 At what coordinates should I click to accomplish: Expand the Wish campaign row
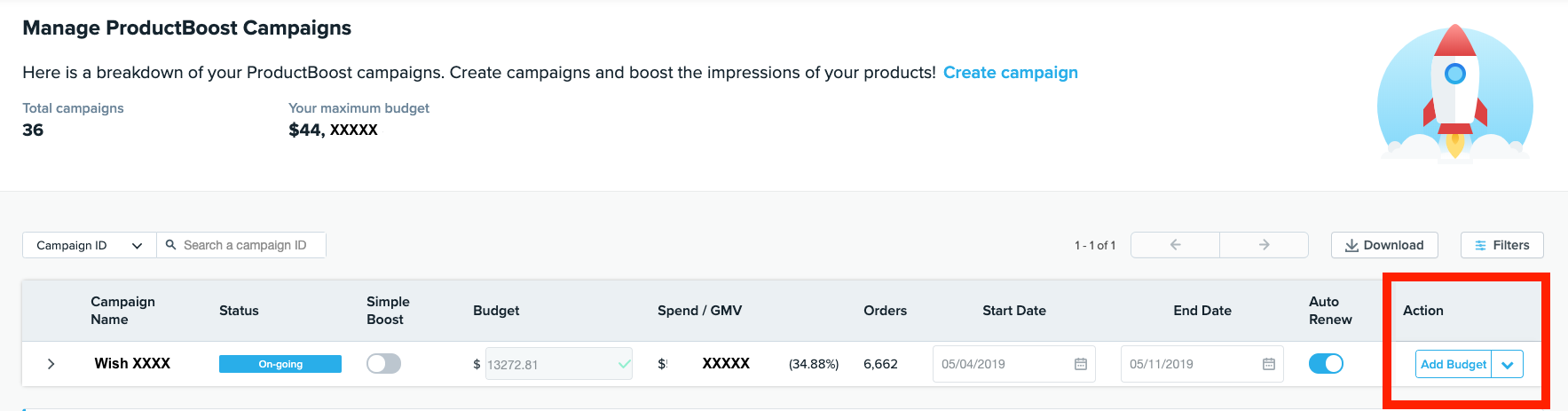tap(51, 364)
